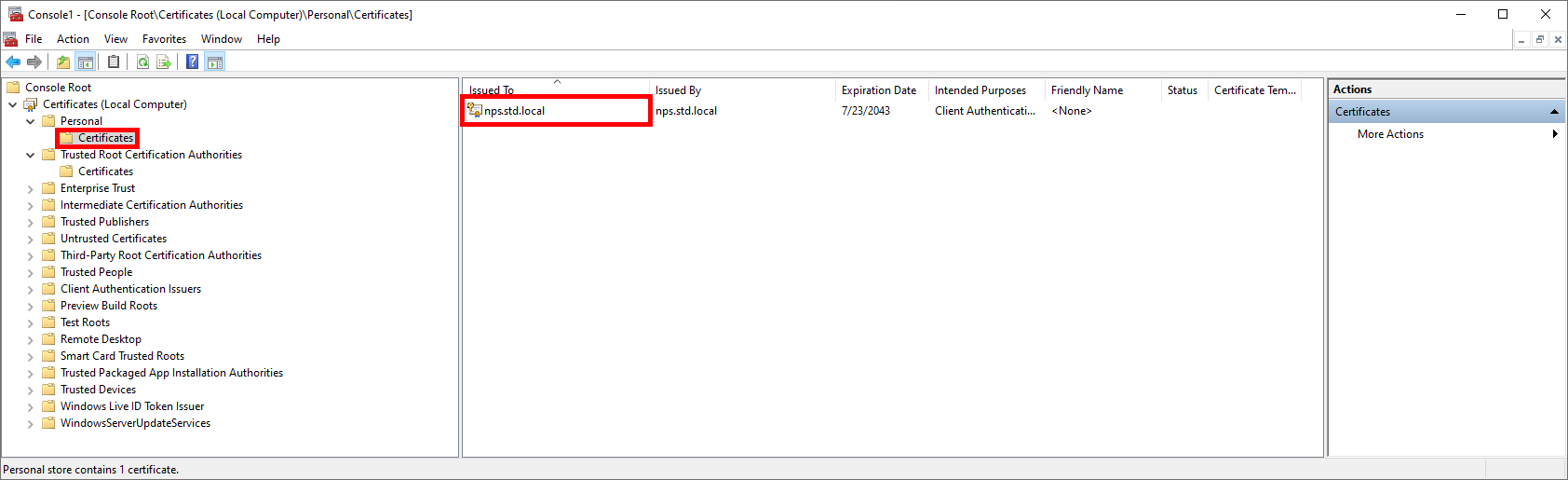Click the Back arrow in toolbar
The image size is (1568, 480).
coord(13,62)
